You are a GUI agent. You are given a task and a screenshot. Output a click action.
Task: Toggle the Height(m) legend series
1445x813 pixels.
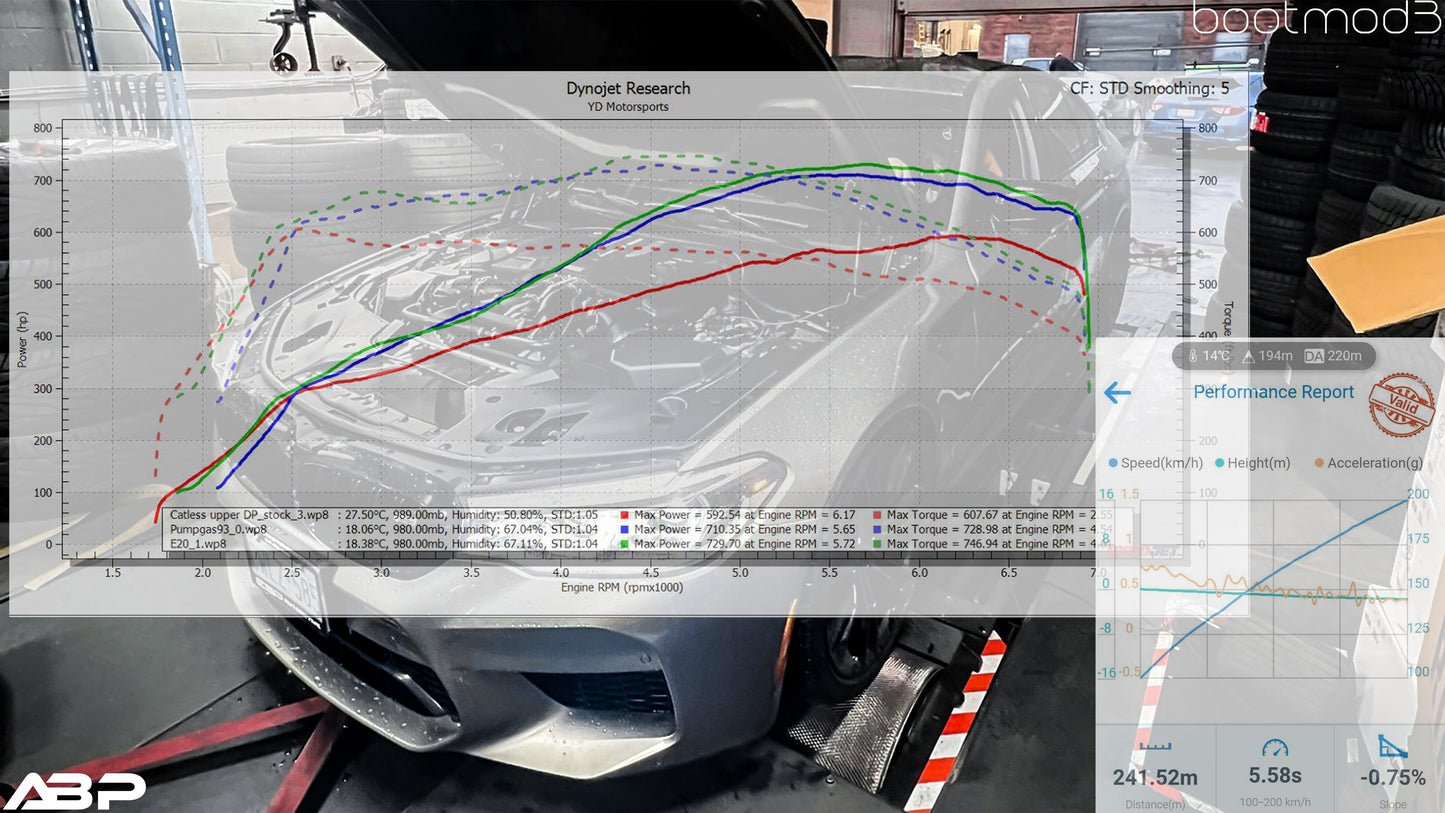(1251, 463)
